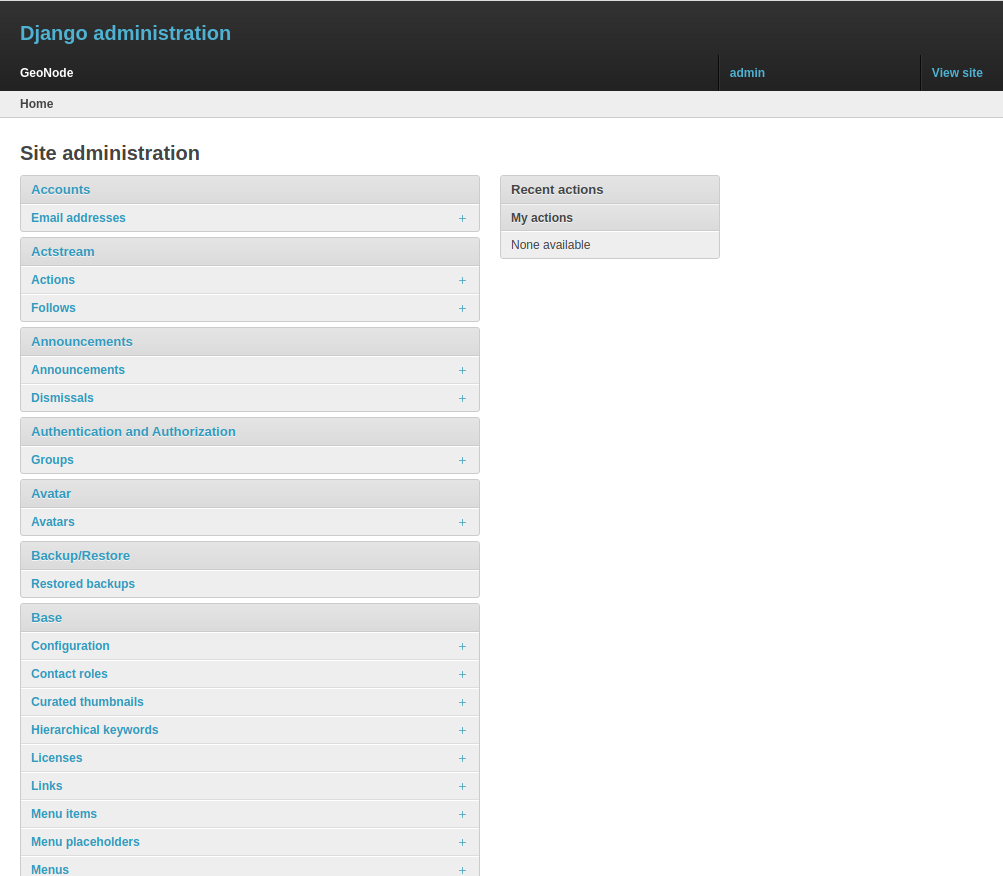Add a new License using the plus icon
The image size is (1003, 876).
click(x=462, y=758)
